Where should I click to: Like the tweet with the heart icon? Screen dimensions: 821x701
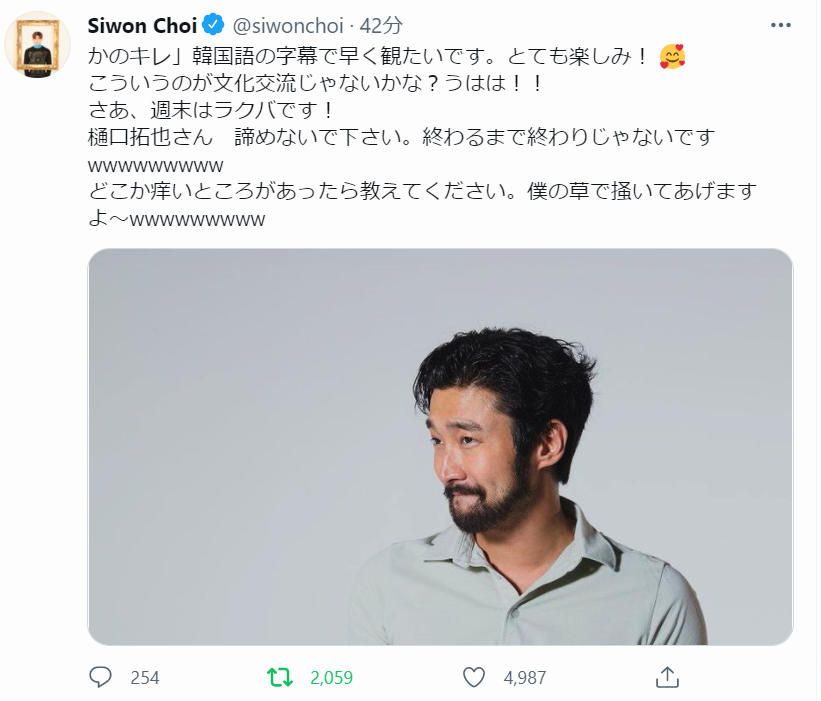point(474,677)
